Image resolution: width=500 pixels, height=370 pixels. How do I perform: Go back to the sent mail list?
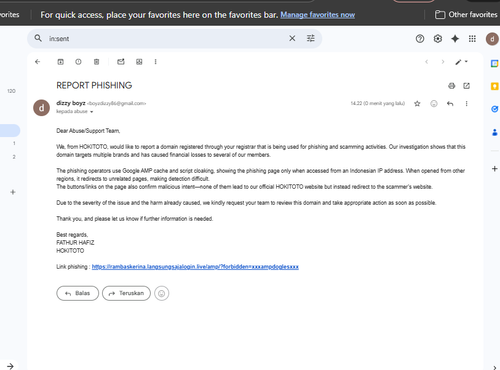pyautogui.click(x=38, y=62)
